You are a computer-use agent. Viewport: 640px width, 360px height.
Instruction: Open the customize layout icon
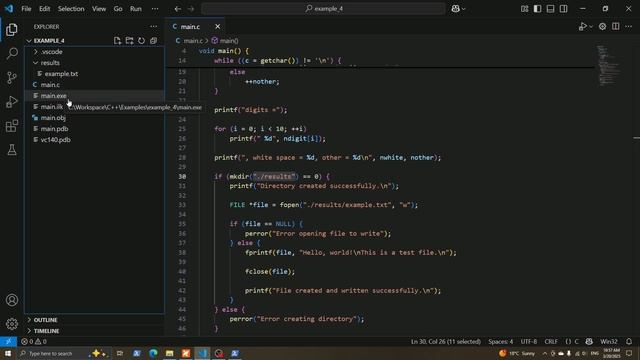pos(524,9)
